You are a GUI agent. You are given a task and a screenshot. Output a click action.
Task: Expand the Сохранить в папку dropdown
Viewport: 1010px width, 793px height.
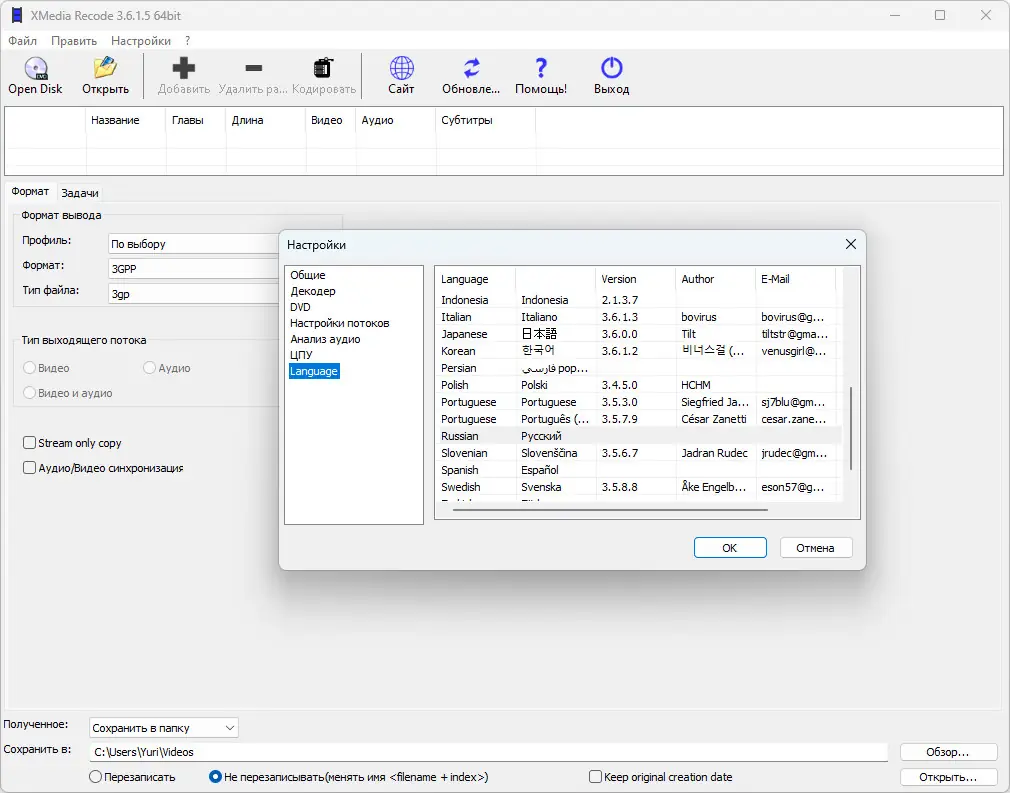[164, 728]
